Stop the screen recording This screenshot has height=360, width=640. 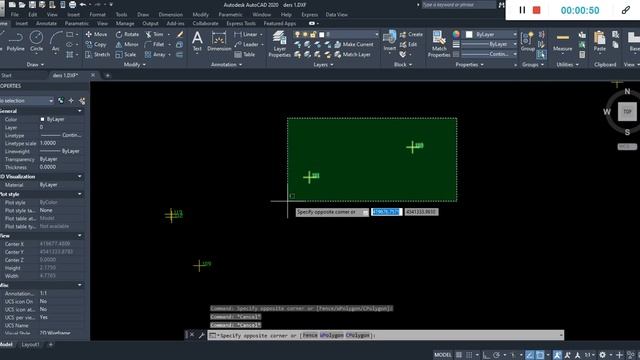537,10
